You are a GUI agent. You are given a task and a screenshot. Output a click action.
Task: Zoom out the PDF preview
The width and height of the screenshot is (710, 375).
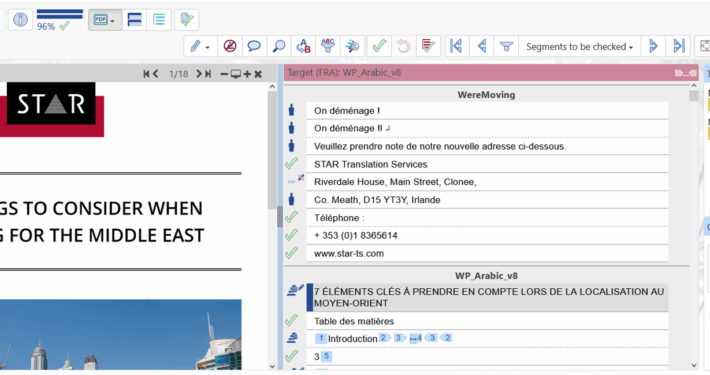224,74
